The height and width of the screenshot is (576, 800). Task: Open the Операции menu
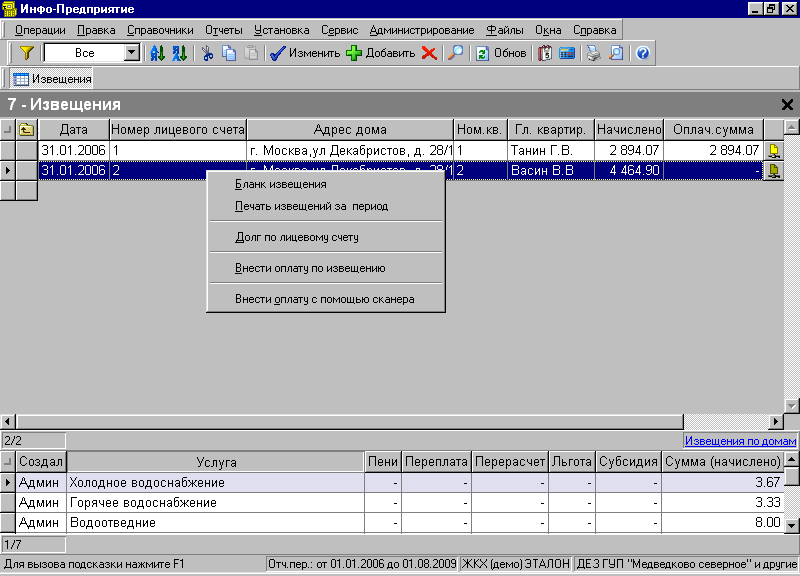coord(40,30)
